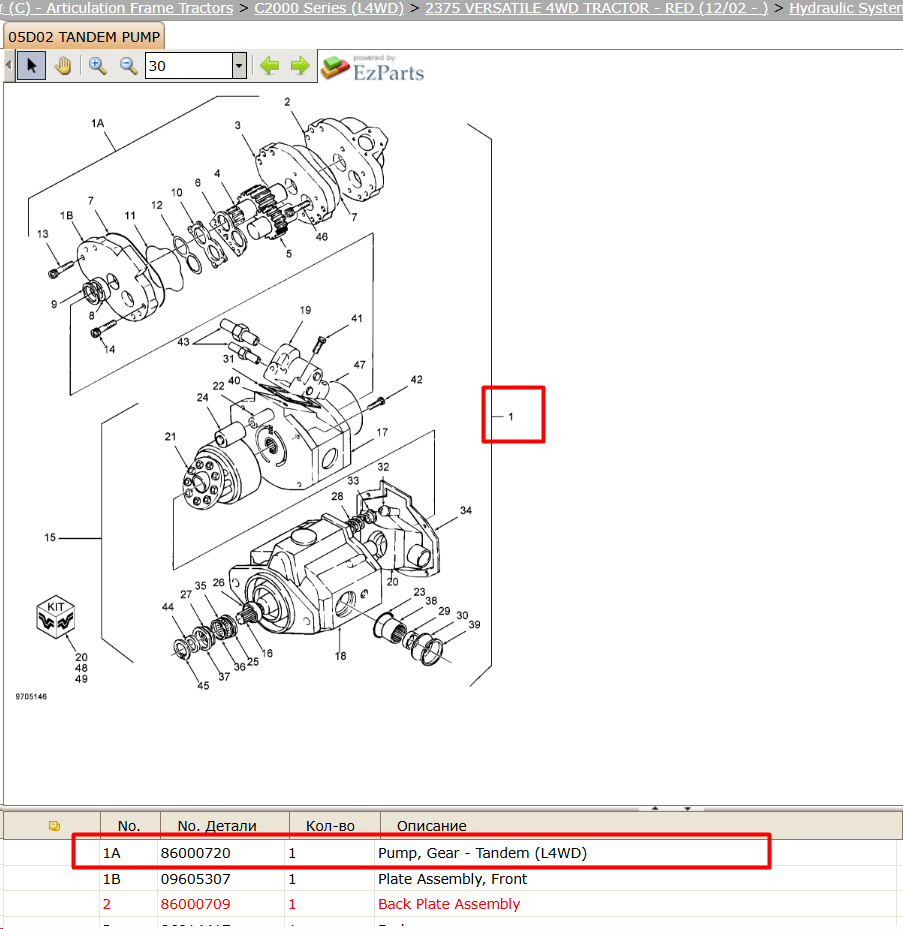903x929 pixels.
Task: Click callout 34 in the diagram
Action: [466, 510]
